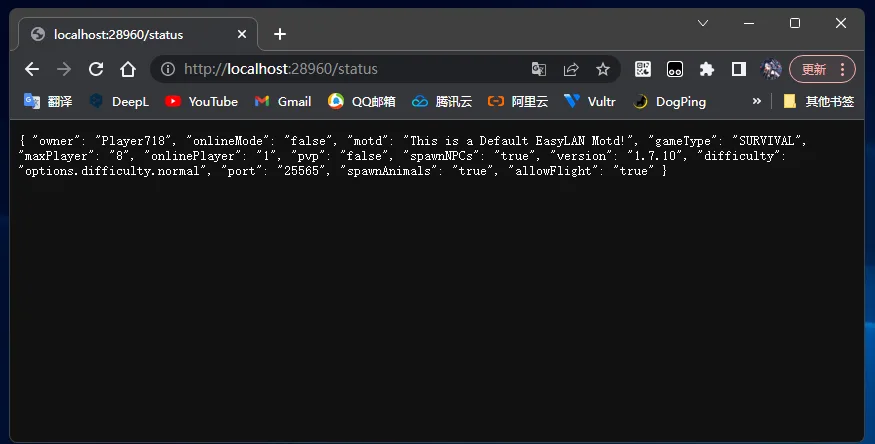Screen dimensions: 875x444
Task: Reload the status page
Action: click(x=96, y=69)
